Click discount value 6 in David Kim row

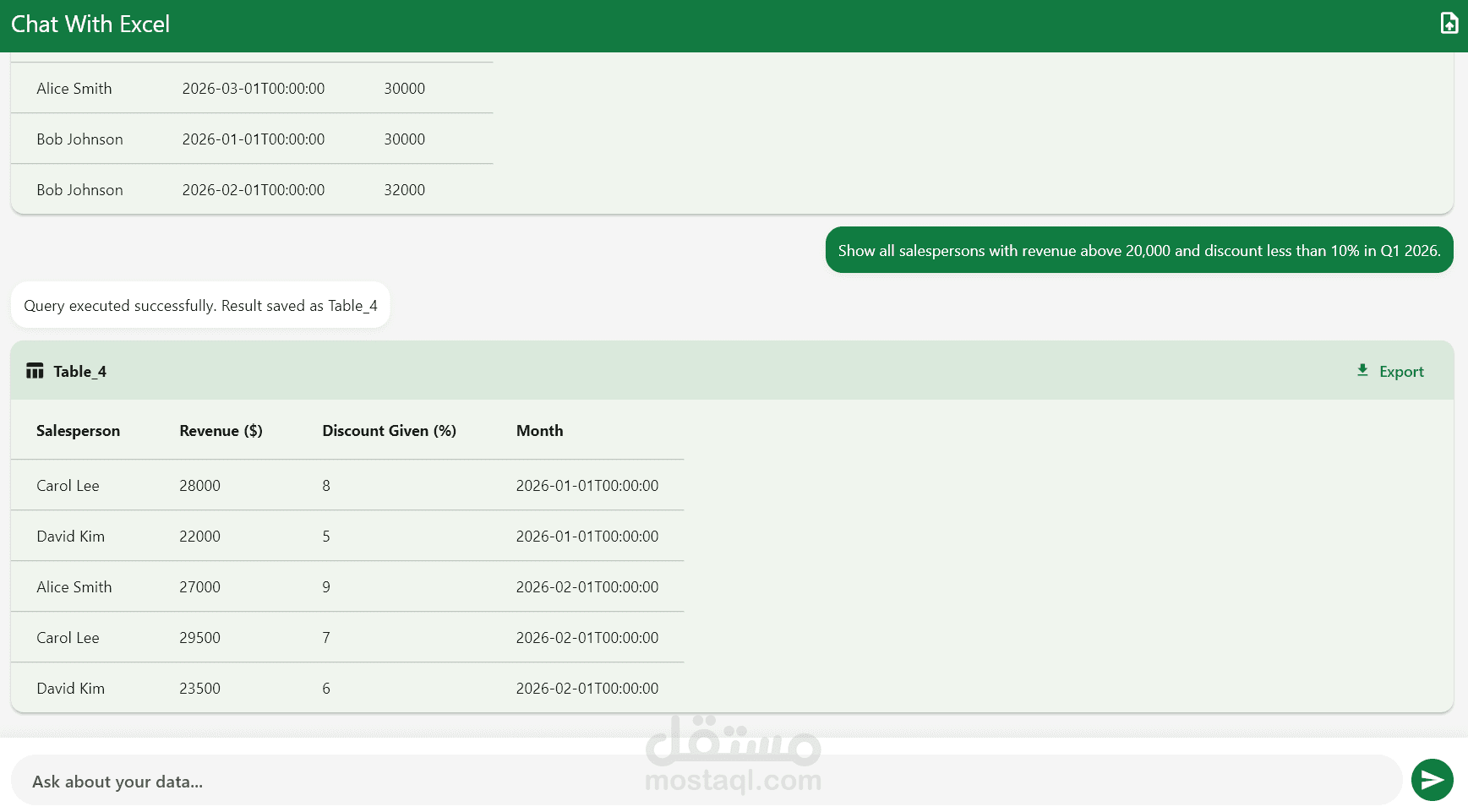pos(326,689)
